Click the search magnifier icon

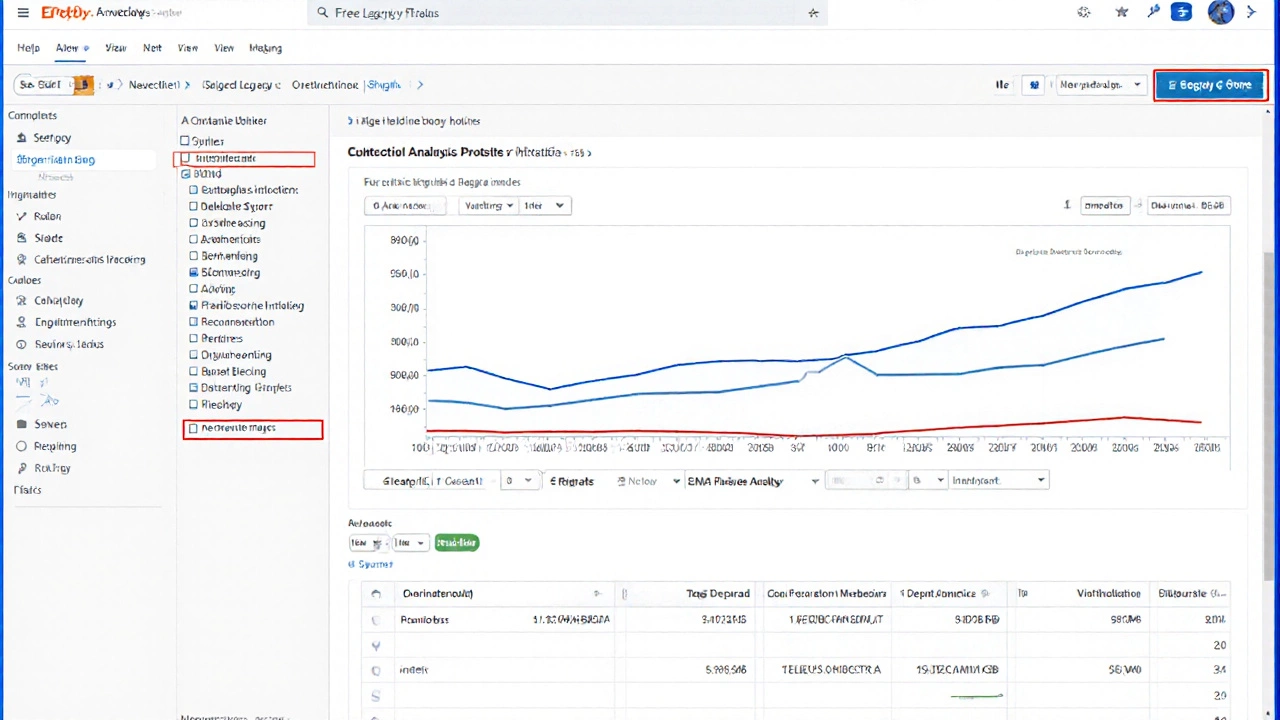point(322,13)
